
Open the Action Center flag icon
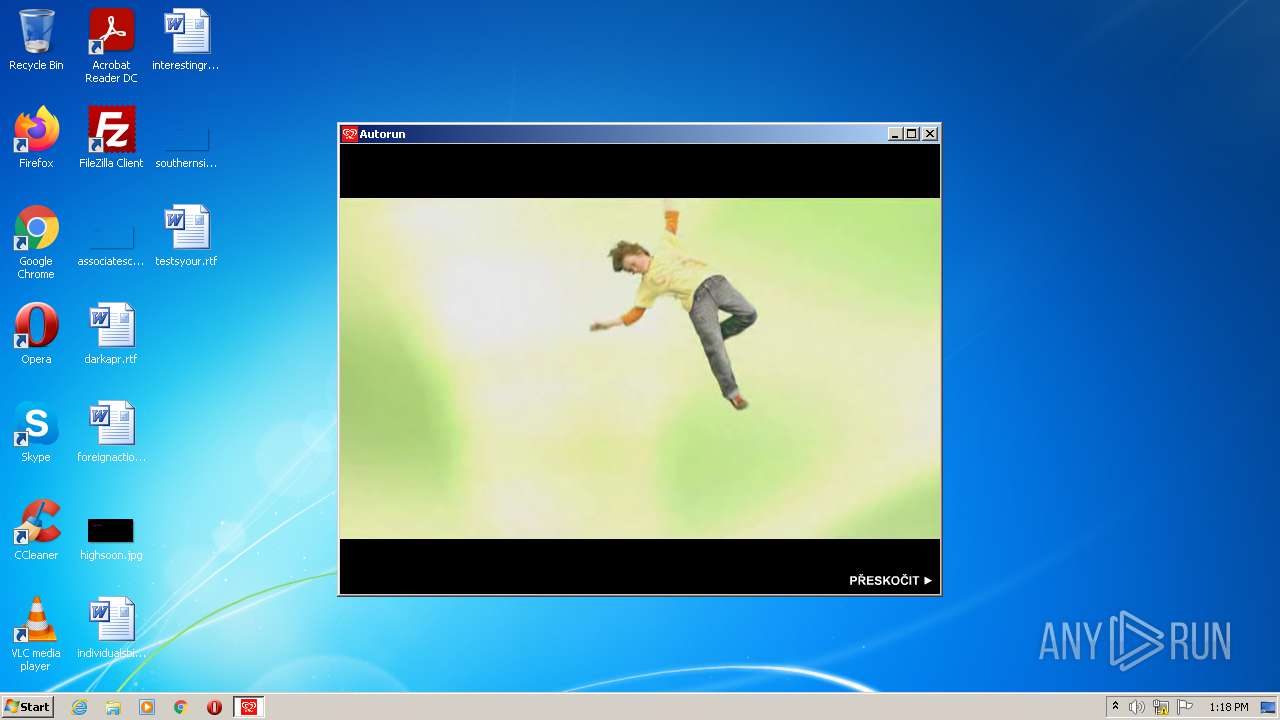[x=1185, y=707]
